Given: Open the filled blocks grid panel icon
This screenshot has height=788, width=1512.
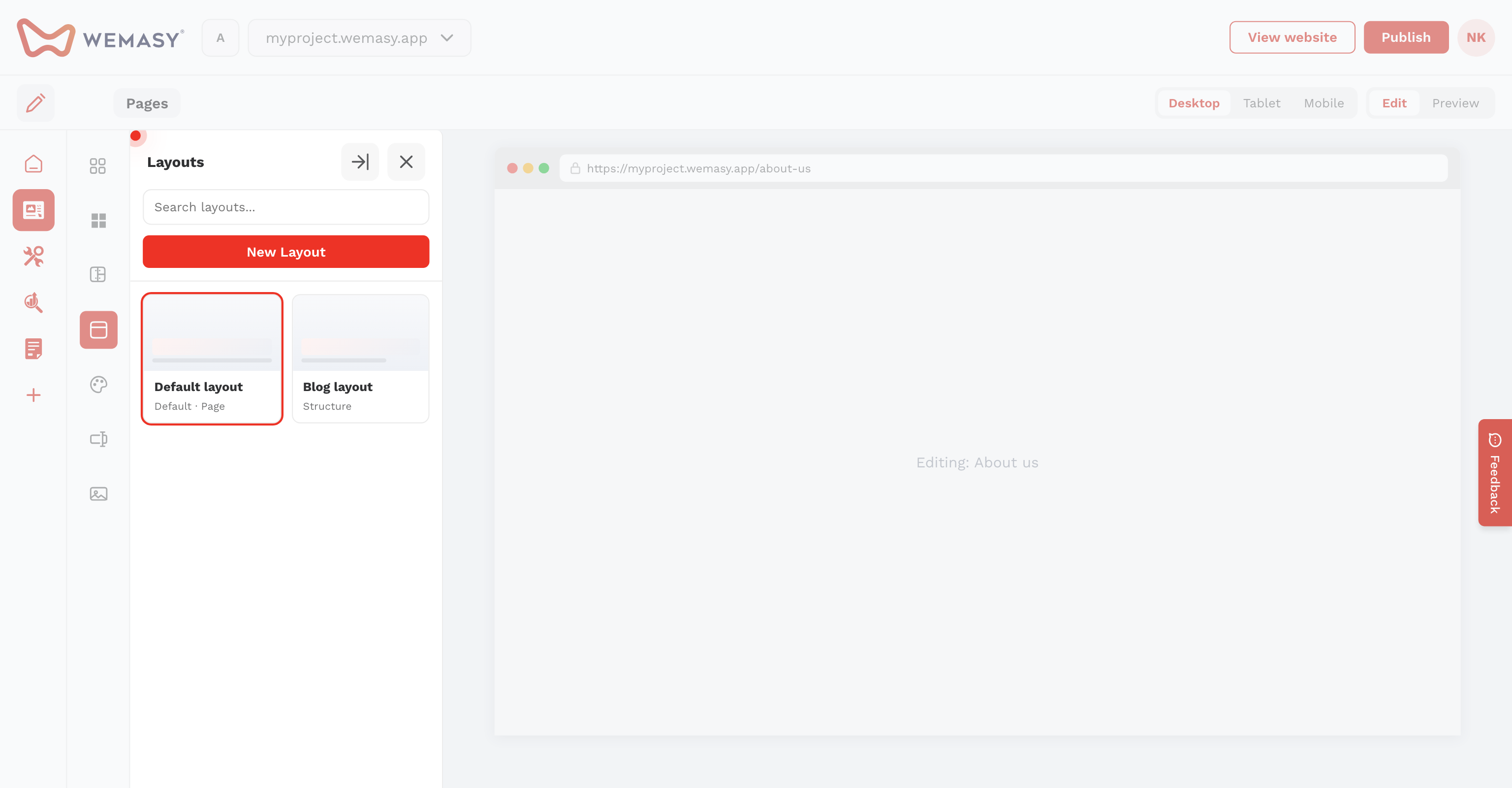Looking at the screenshot, I should tap(98, 220).
